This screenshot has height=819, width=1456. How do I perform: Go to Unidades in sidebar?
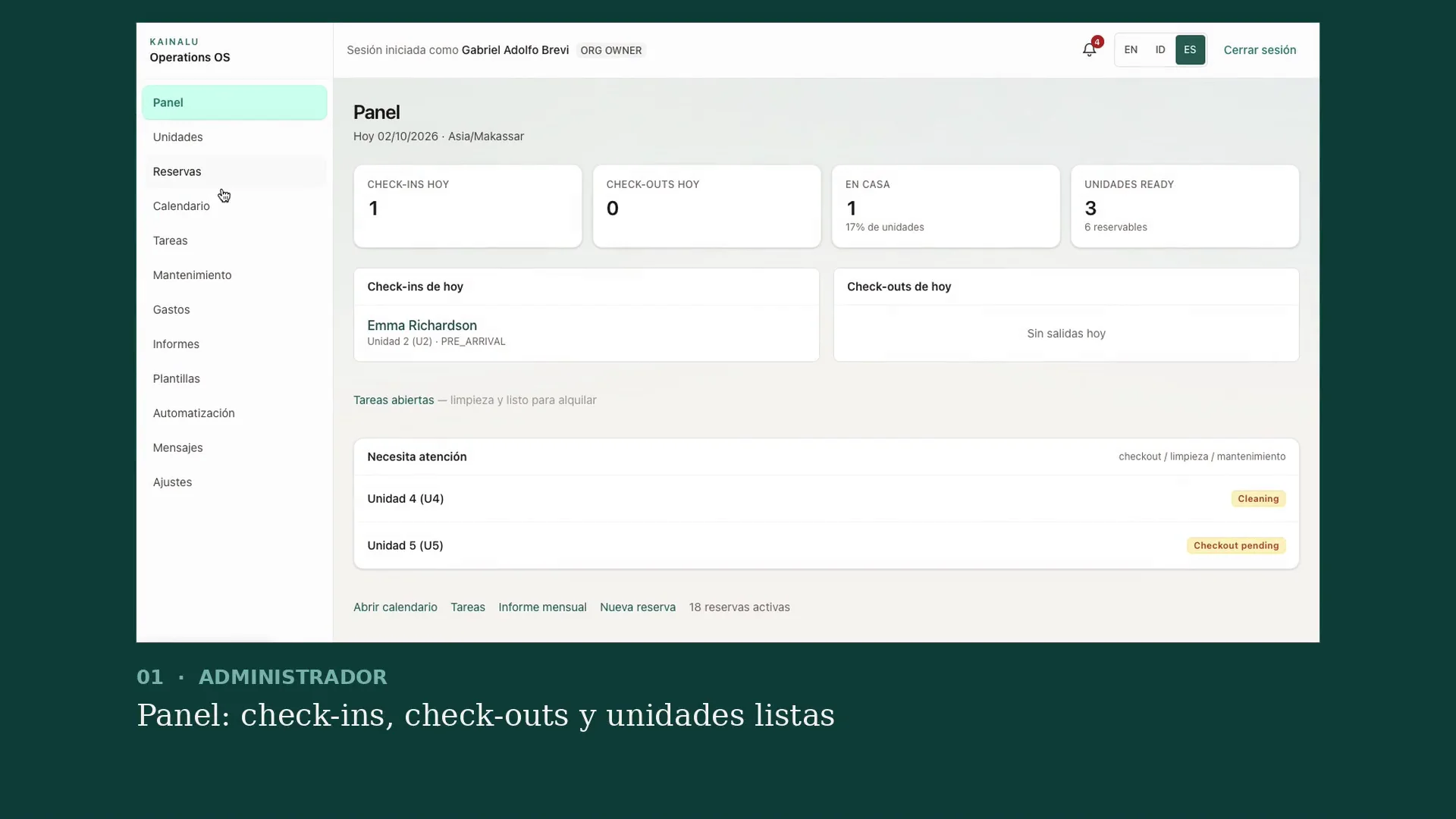pos(234,137)
